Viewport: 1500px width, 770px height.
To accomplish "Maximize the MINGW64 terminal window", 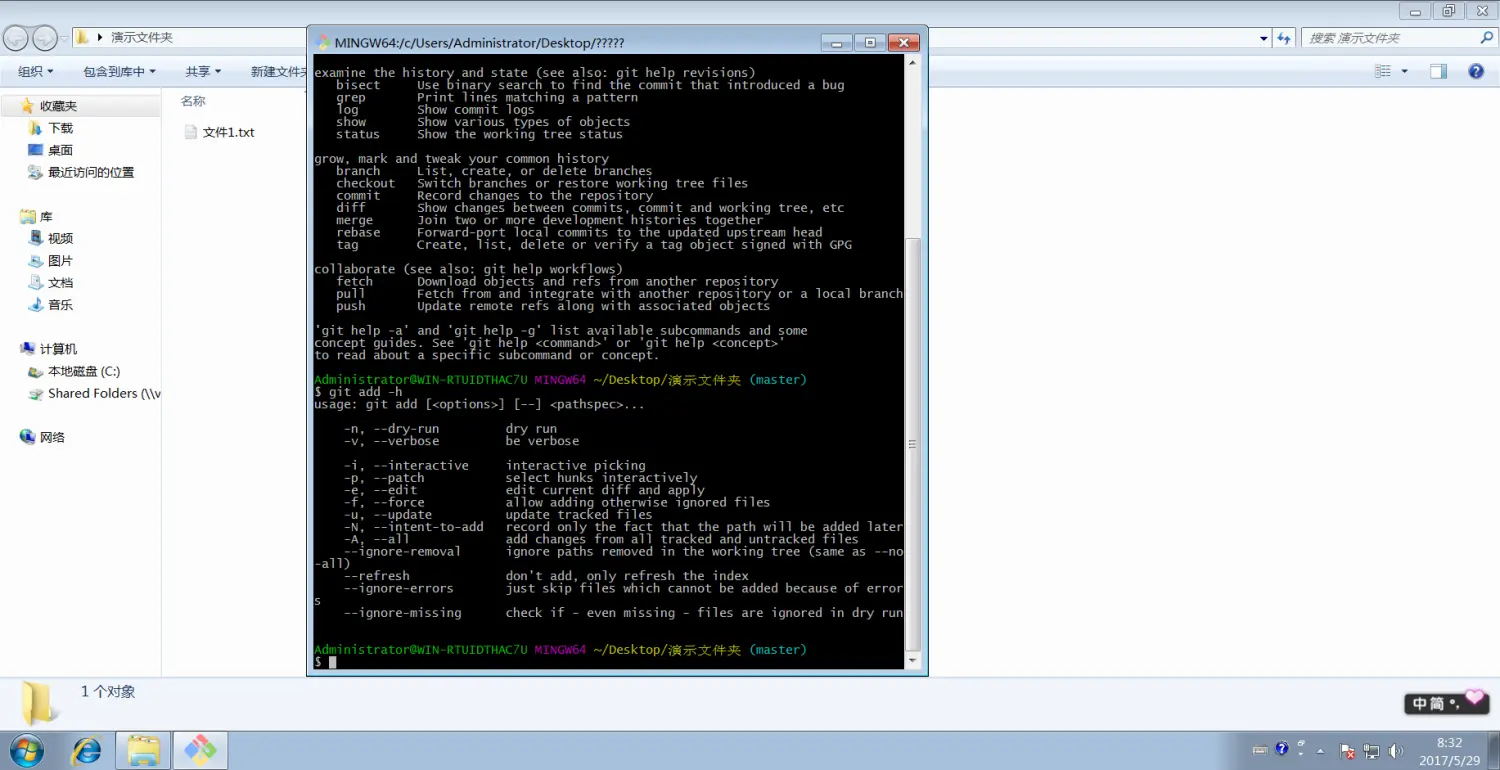I will point(869,42).
